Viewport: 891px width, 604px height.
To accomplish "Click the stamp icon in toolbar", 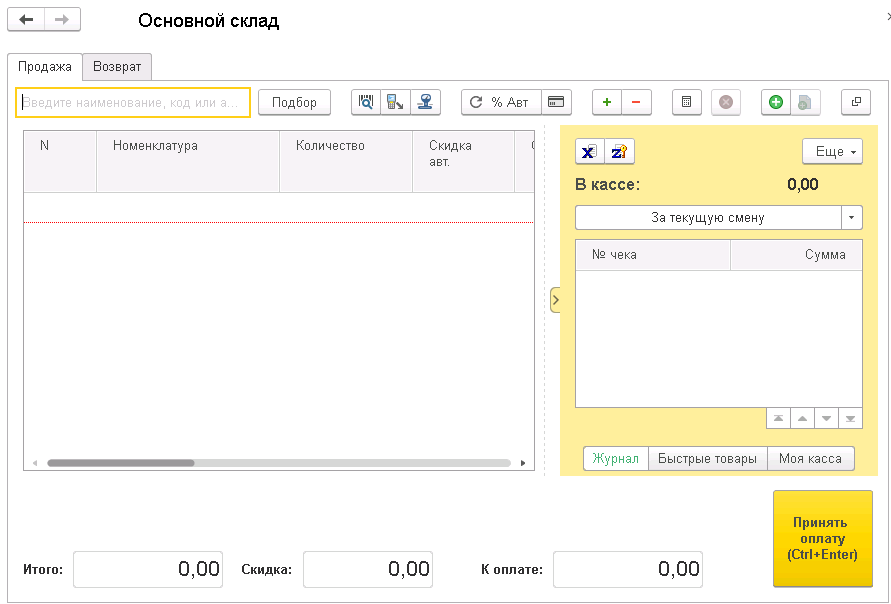I will click(x=426, y=102).
